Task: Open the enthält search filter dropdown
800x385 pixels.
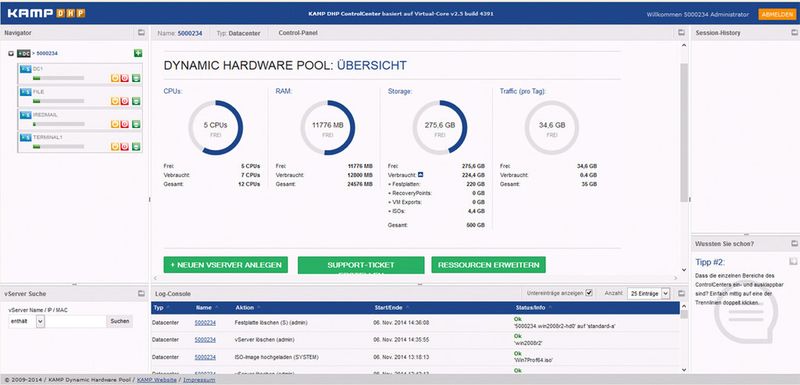Action: [x=27, y=321]
